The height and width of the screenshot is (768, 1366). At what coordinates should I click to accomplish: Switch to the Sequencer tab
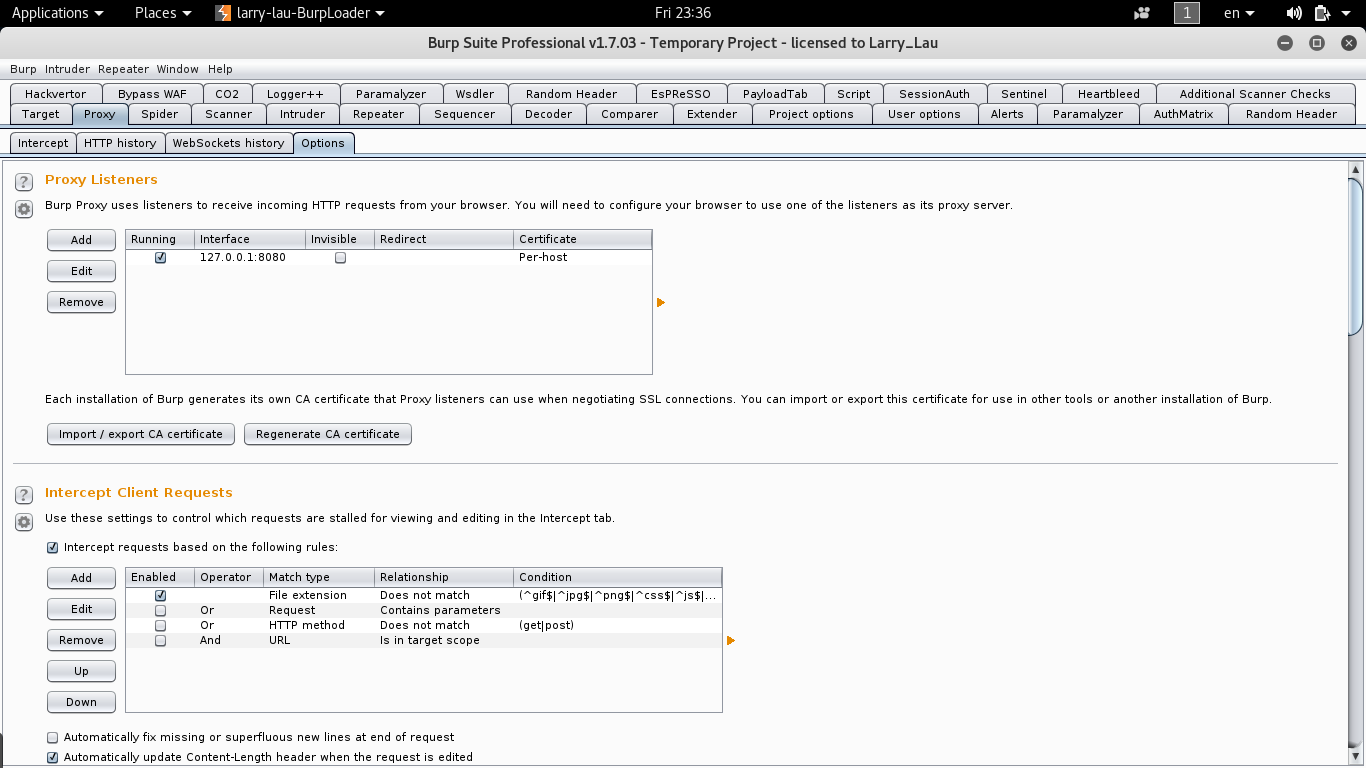click(x=465, y=114)
